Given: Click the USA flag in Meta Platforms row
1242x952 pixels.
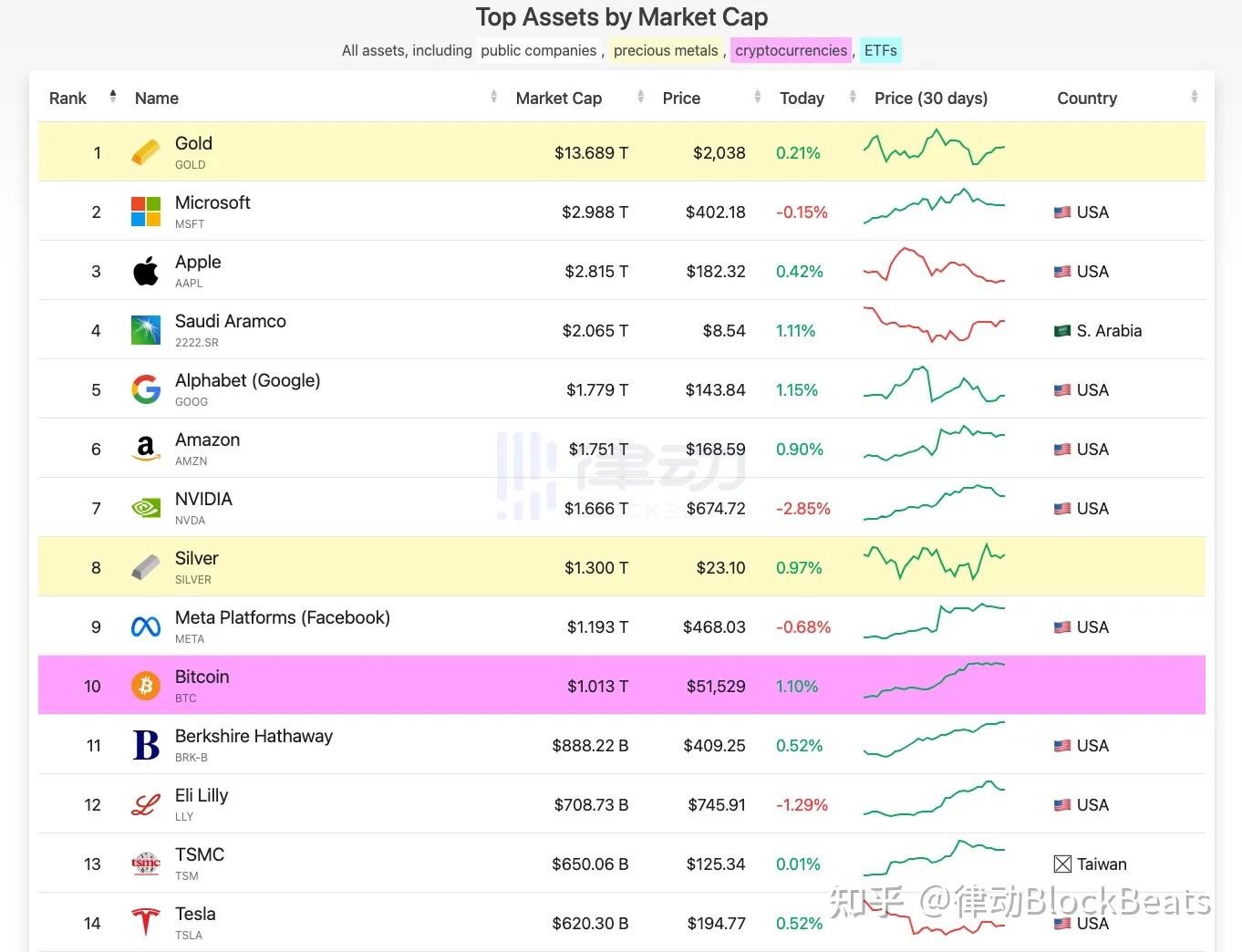Looking at the screenshot, I should pyautogui.click(x=1062, y=627).
